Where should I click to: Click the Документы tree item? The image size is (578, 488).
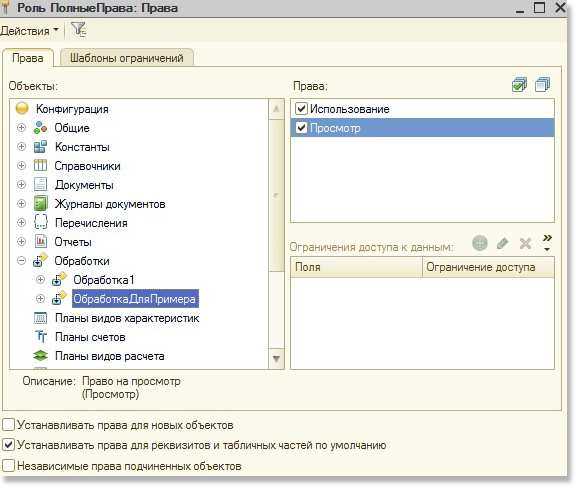point(84,185)
